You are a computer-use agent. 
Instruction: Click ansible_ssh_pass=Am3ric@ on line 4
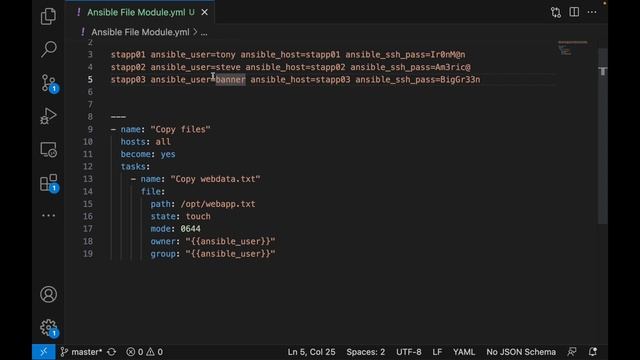(410, 67)
